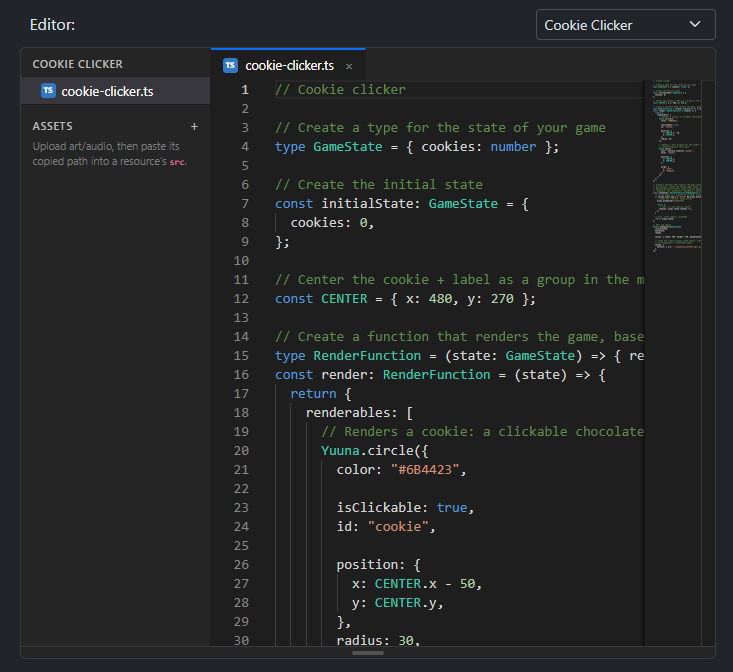
Task: Click the COOKIE CLICKER section header
Action: coord(78,64)
